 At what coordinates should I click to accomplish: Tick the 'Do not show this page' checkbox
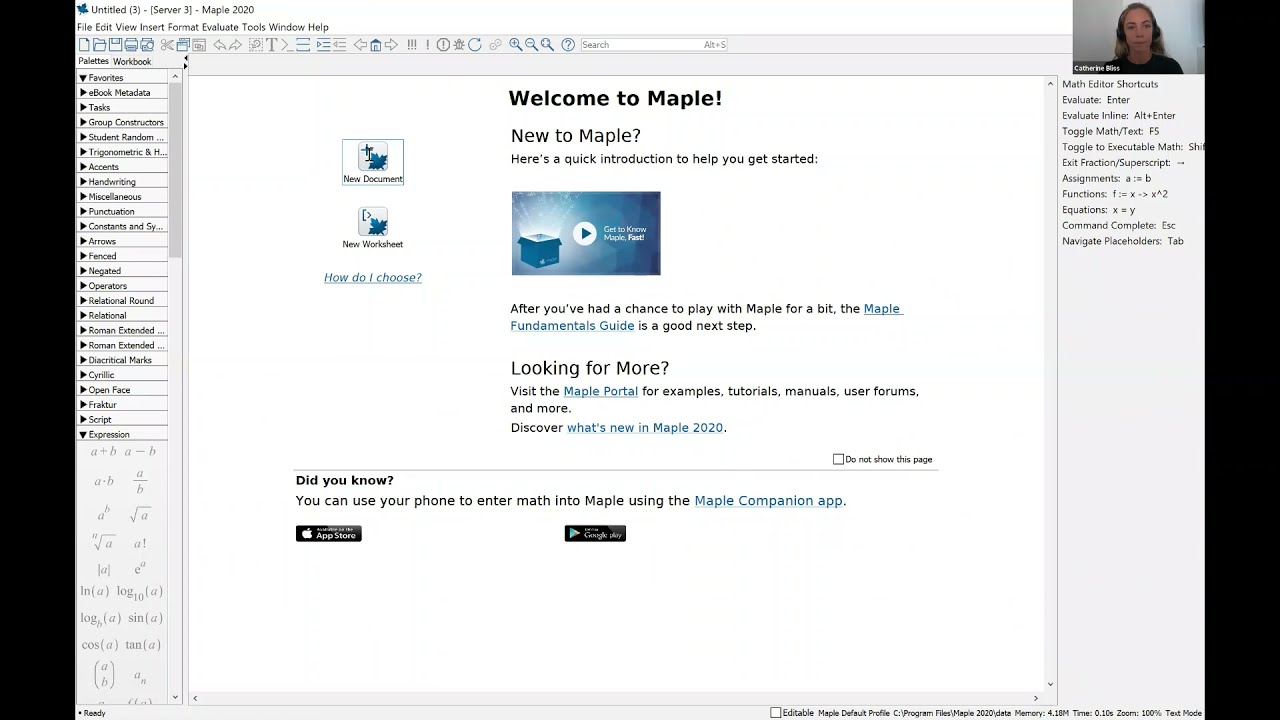(x=838, y=459)
